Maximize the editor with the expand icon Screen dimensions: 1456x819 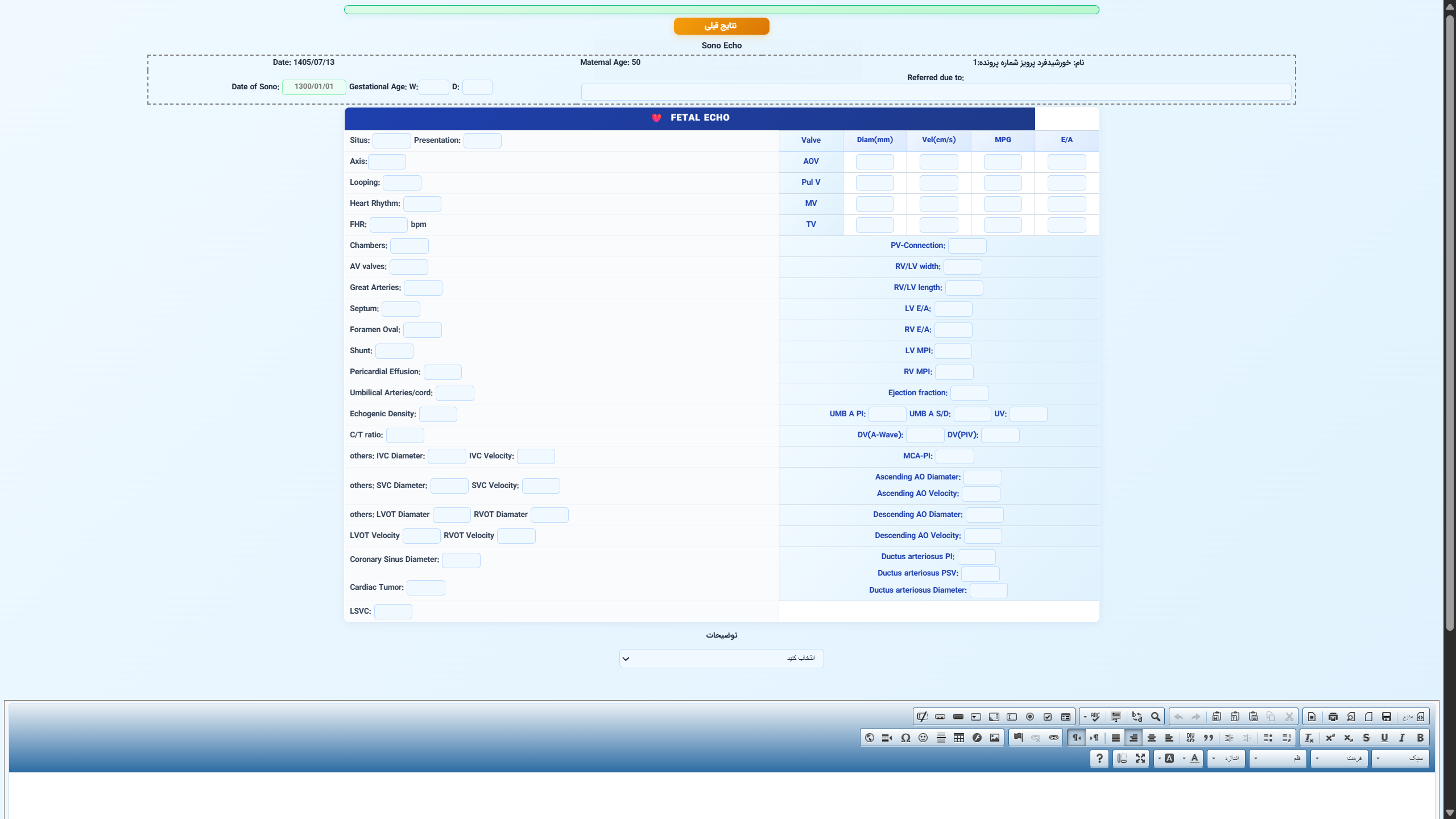coord(1140,758)
